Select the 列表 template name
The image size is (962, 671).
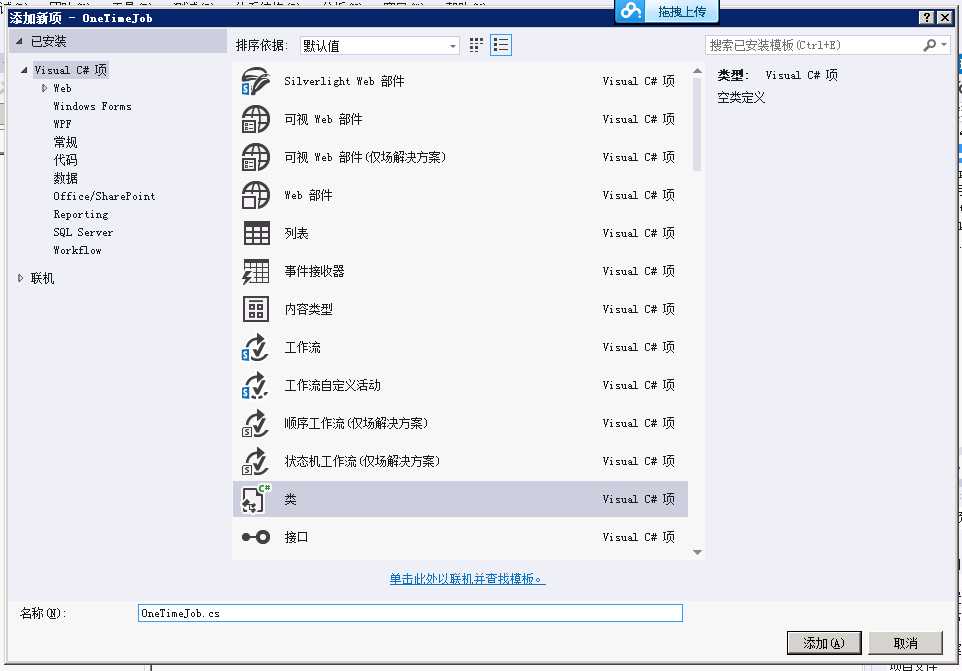pyautogui.click(x=296, y=233)
